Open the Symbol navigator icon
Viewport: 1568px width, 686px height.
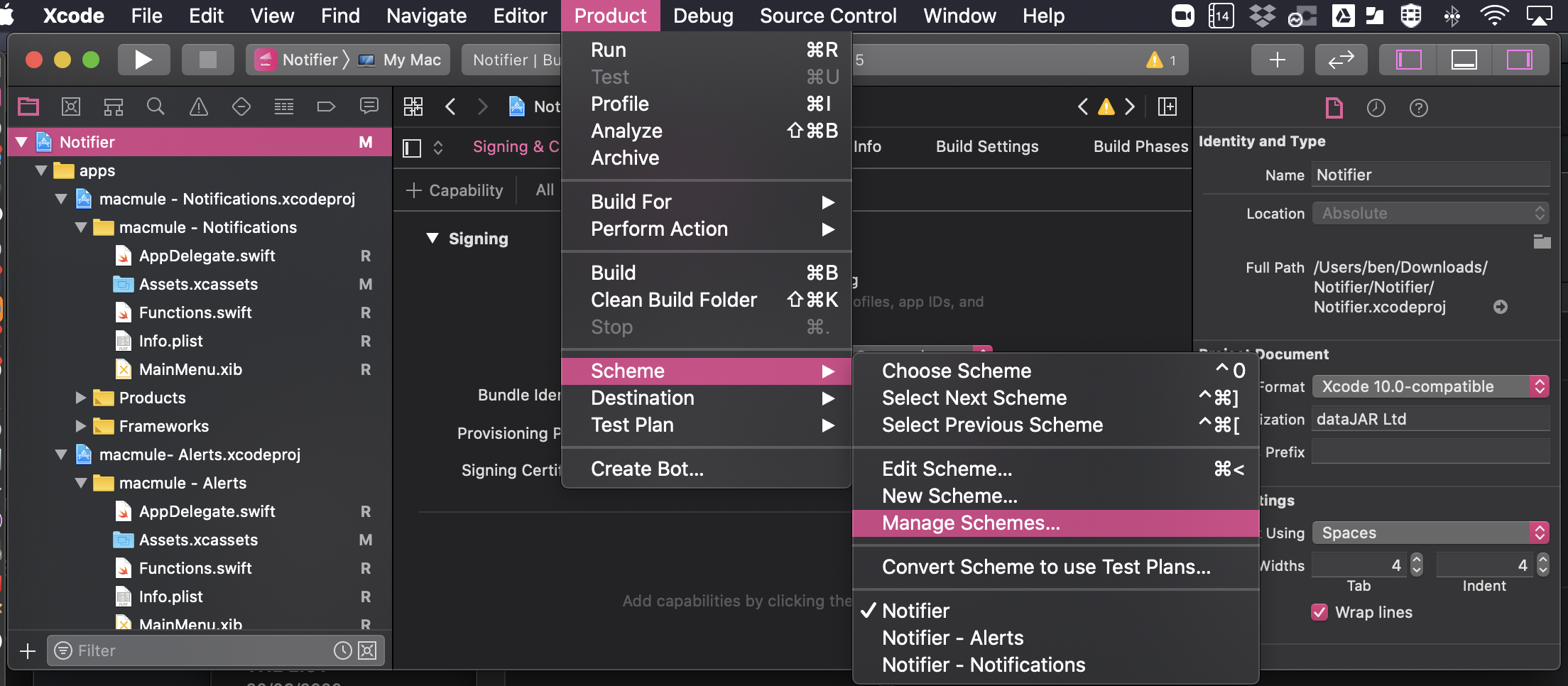(114, 107)
